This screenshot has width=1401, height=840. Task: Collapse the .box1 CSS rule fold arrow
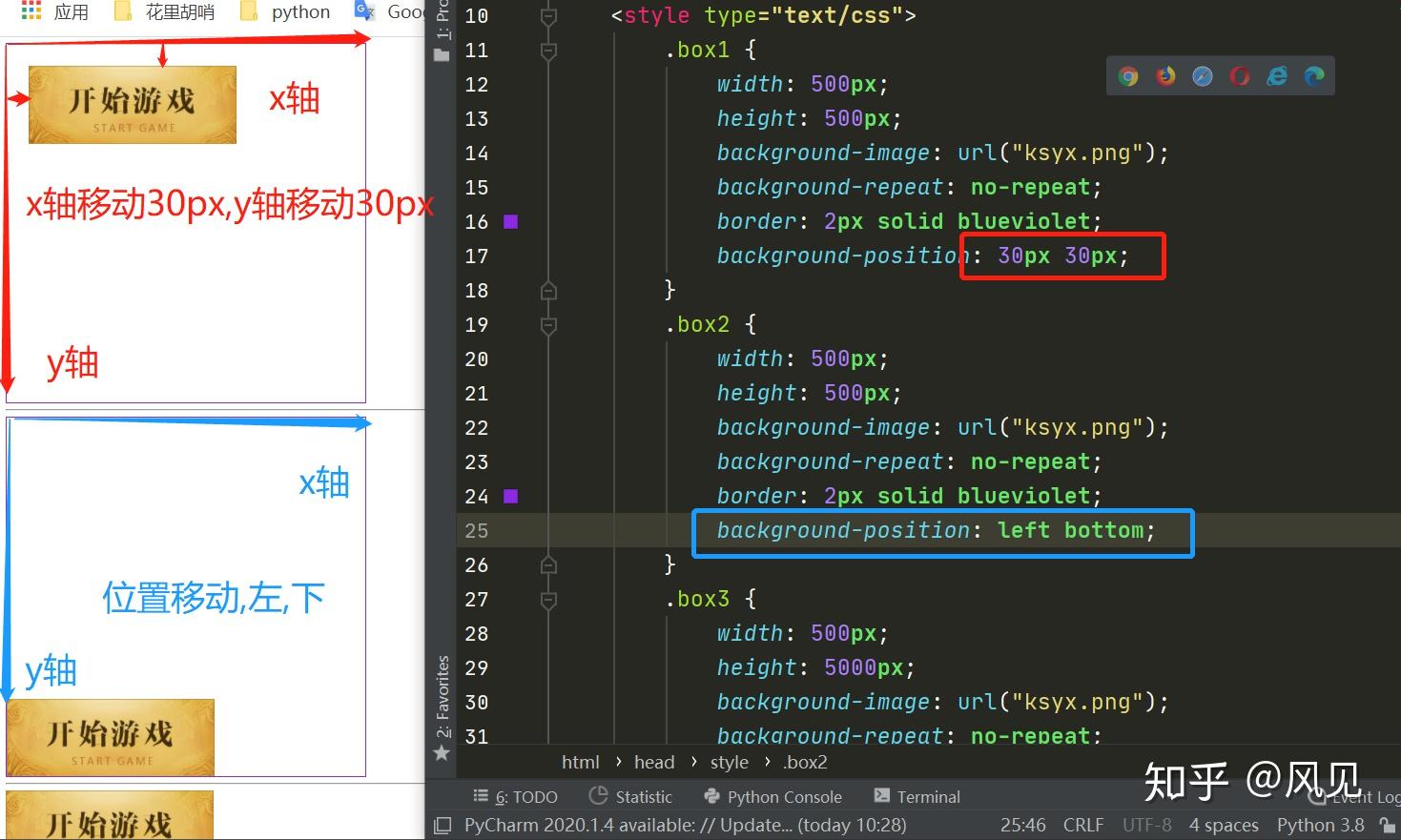pos(547,50)
